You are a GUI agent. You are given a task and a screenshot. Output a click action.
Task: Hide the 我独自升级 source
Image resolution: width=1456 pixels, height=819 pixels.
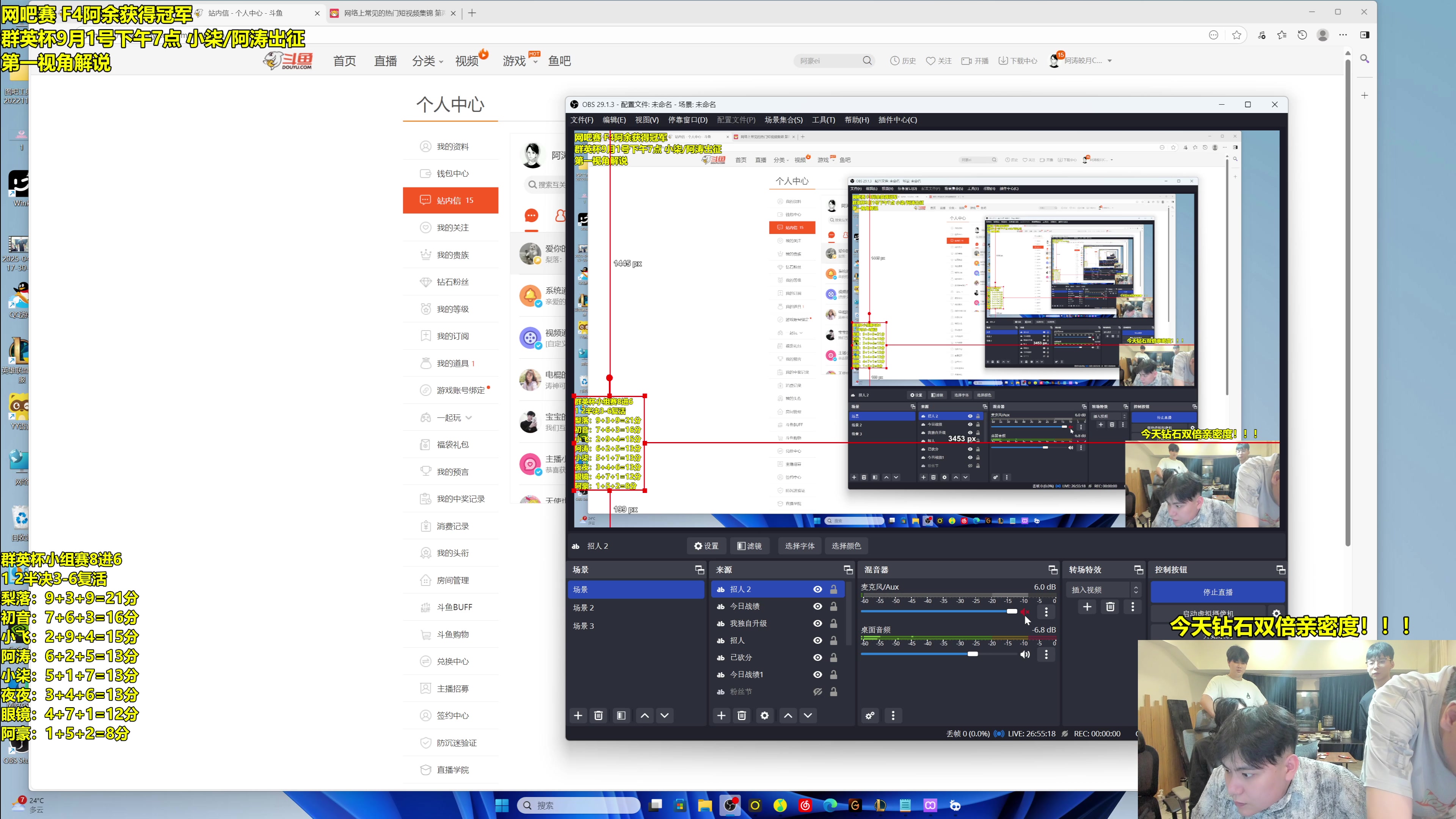coord(817,623)
